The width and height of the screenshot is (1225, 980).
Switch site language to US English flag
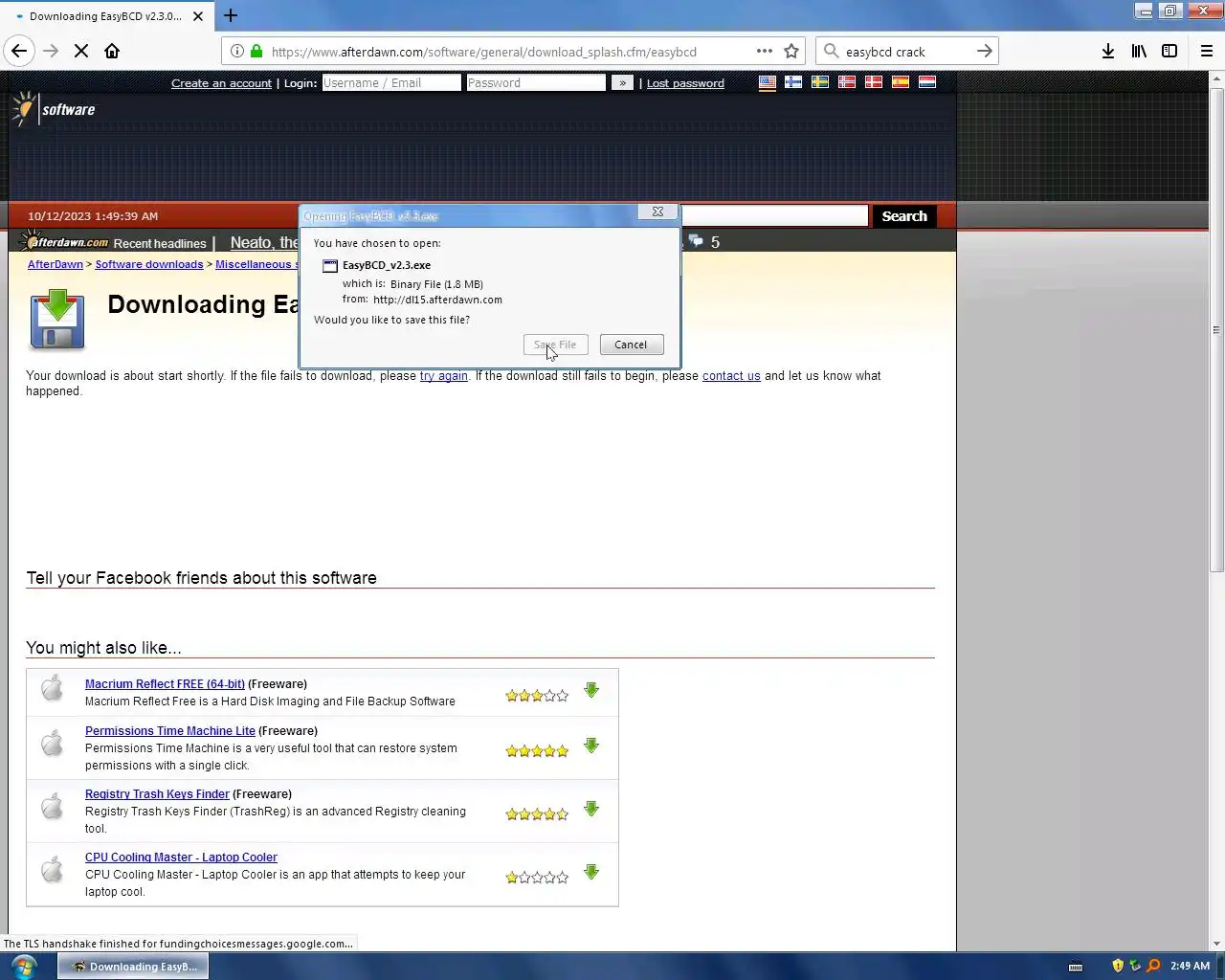pos(768,82)
